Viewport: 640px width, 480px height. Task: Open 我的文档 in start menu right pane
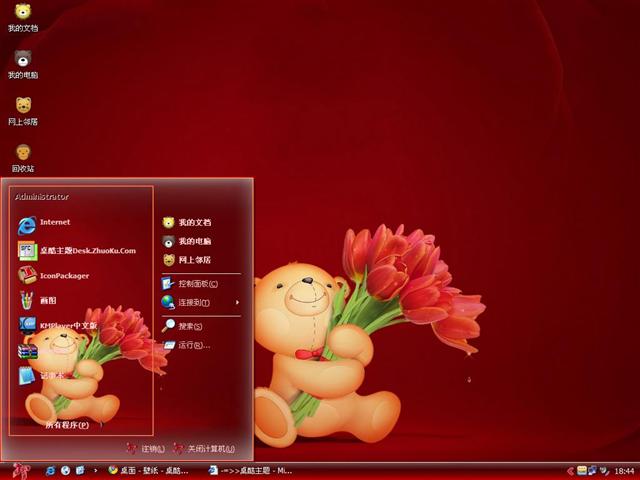(187, 222)
